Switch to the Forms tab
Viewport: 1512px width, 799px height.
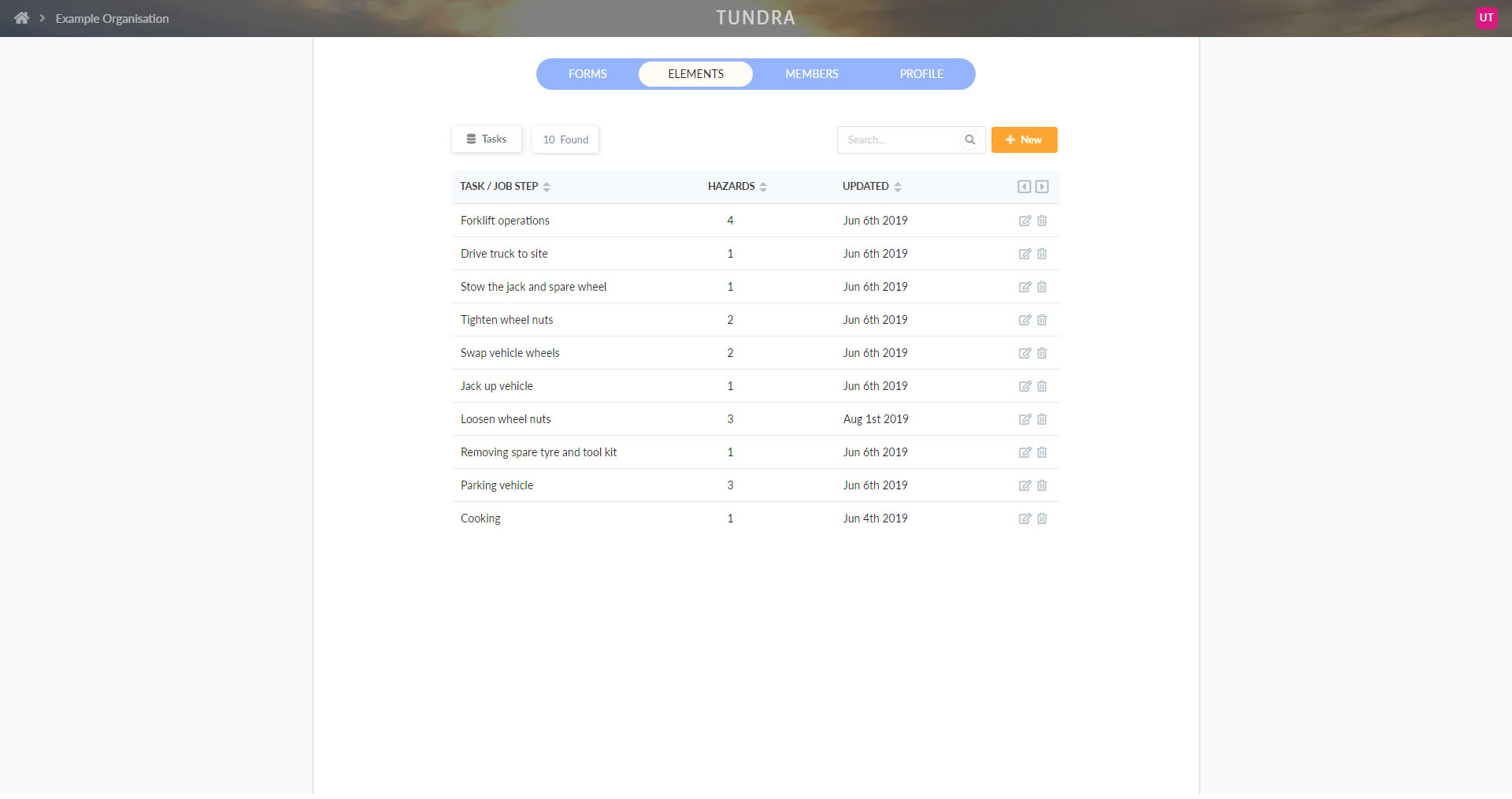pyautogui.click(x=587, y=74)
